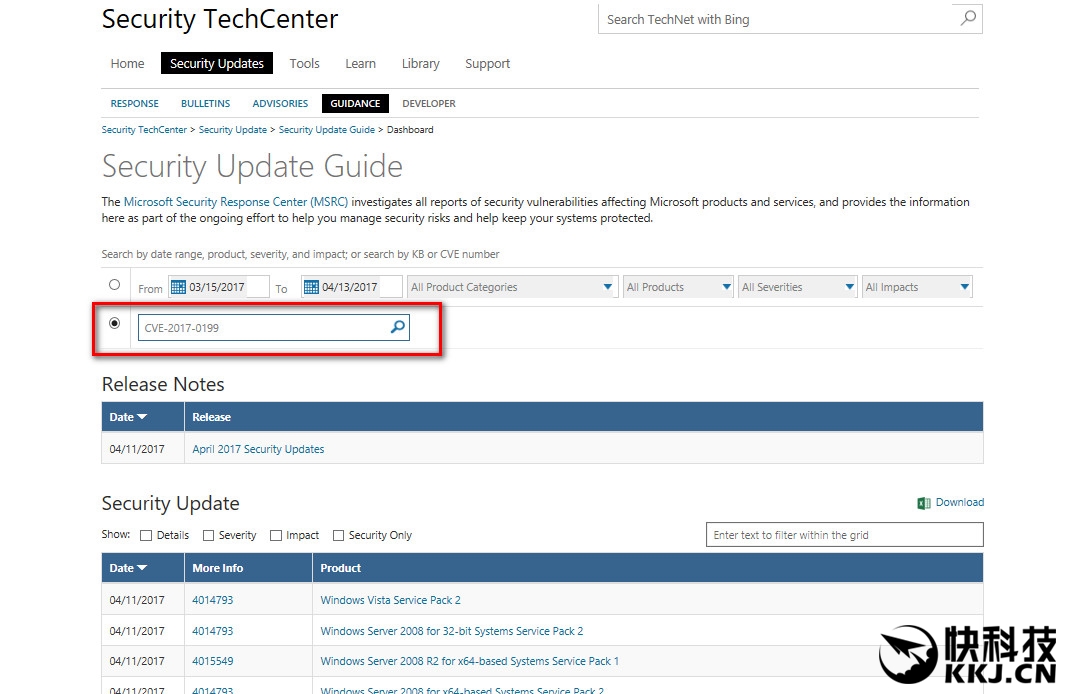Open the Library menu item
This screenshot has height=694, width=1066.
tap(420, 63)
